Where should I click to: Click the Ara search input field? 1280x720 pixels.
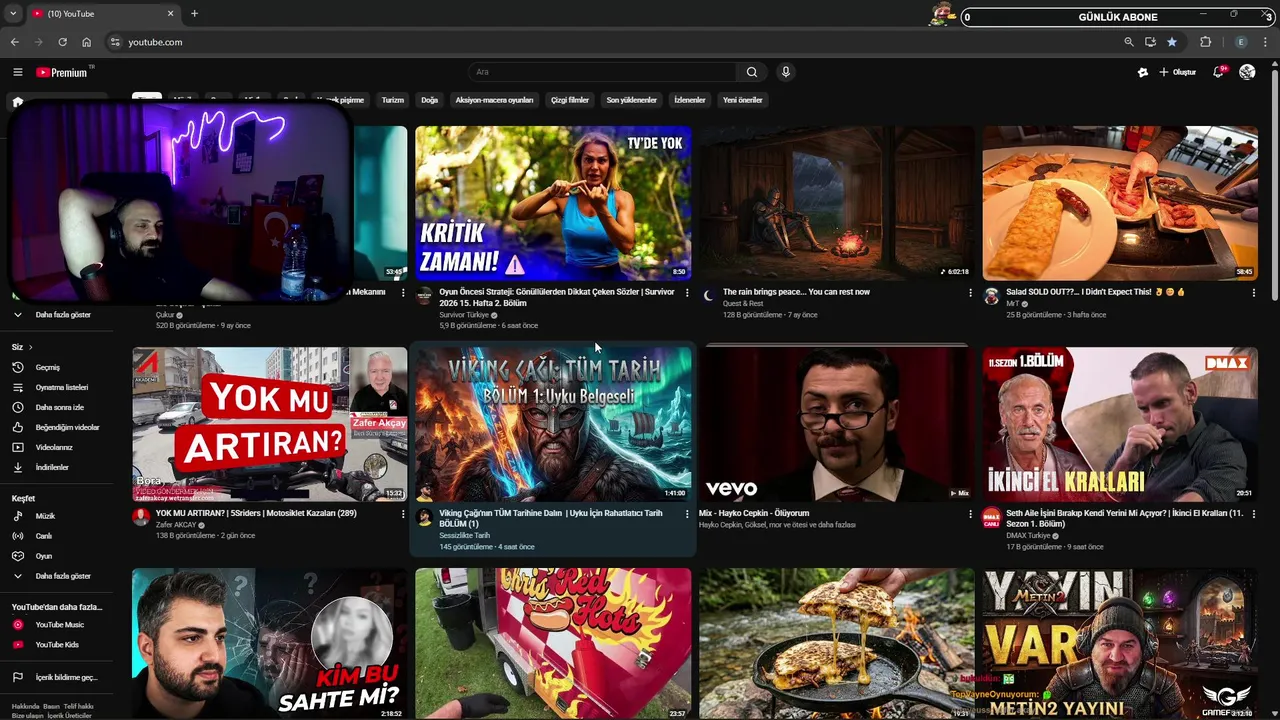[x=603, y=72]
